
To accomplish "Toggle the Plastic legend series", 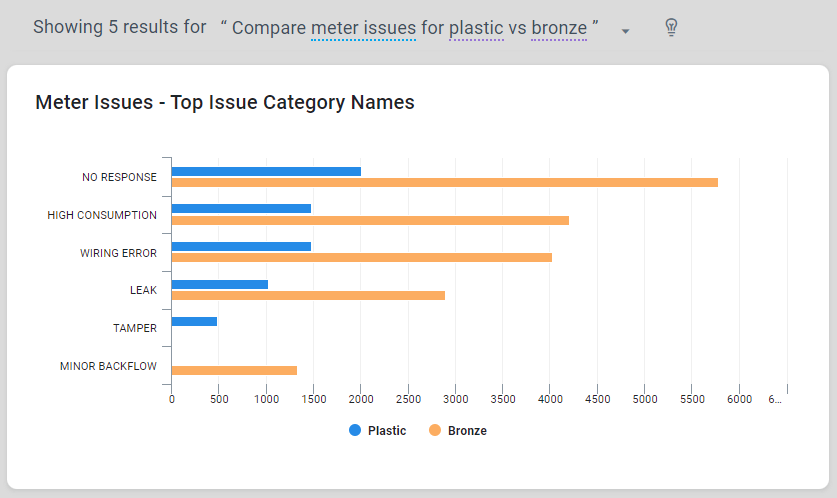I will pyautogui.click(x=386, y=431).
